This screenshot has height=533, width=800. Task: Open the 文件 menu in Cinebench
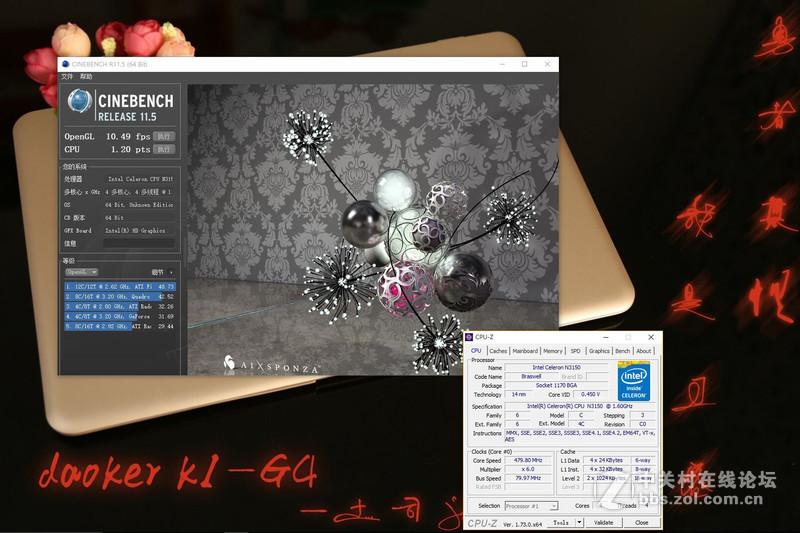click(67, 76)
